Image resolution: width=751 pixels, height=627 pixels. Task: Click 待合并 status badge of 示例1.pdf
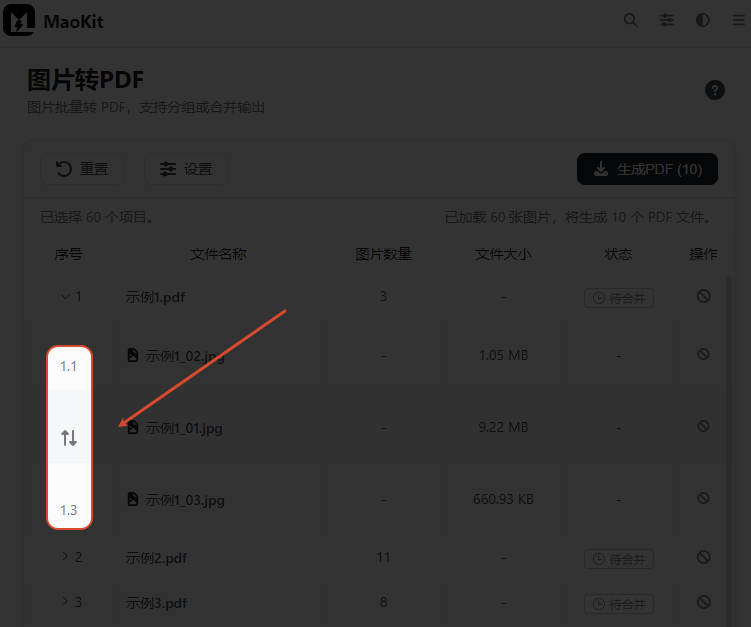(x=619, y=298)
